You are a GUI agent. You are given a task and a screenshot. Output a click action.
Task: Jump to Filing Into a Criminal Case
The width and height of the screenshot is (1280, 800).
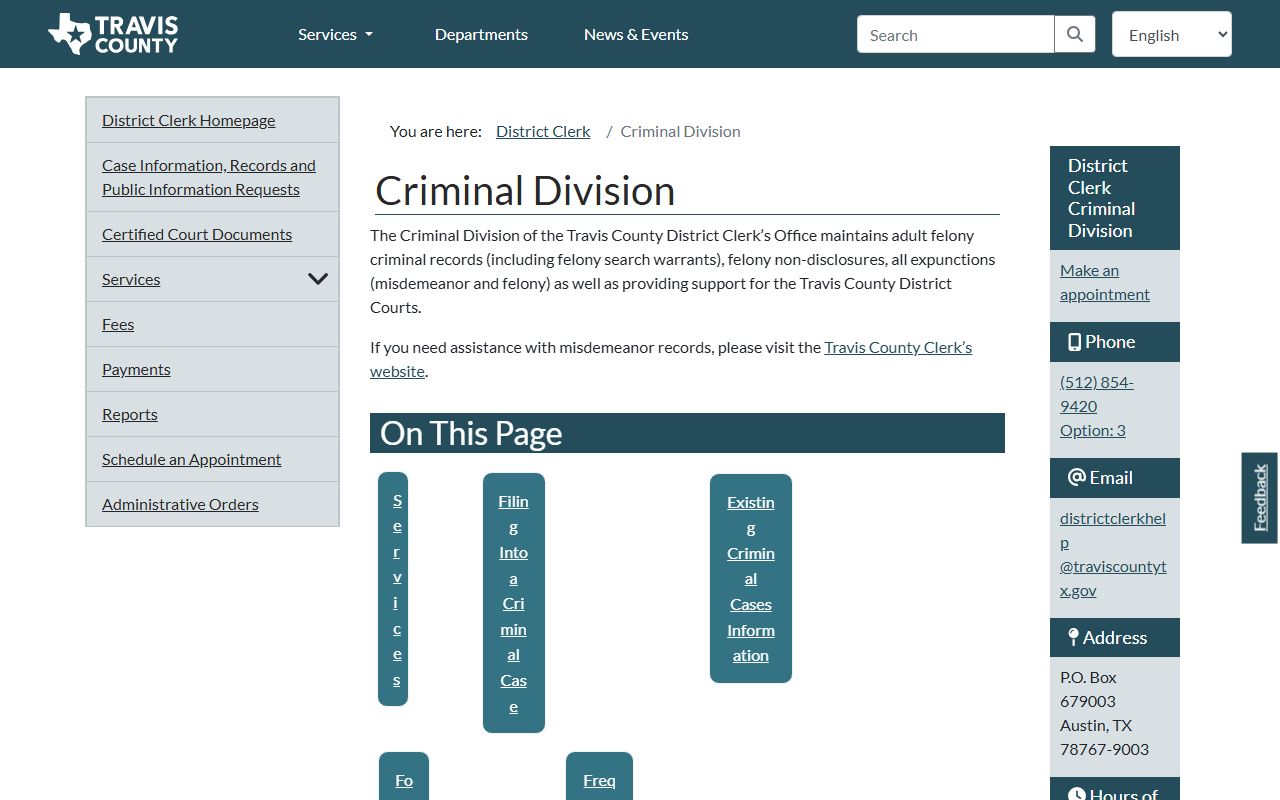[514, 603]
